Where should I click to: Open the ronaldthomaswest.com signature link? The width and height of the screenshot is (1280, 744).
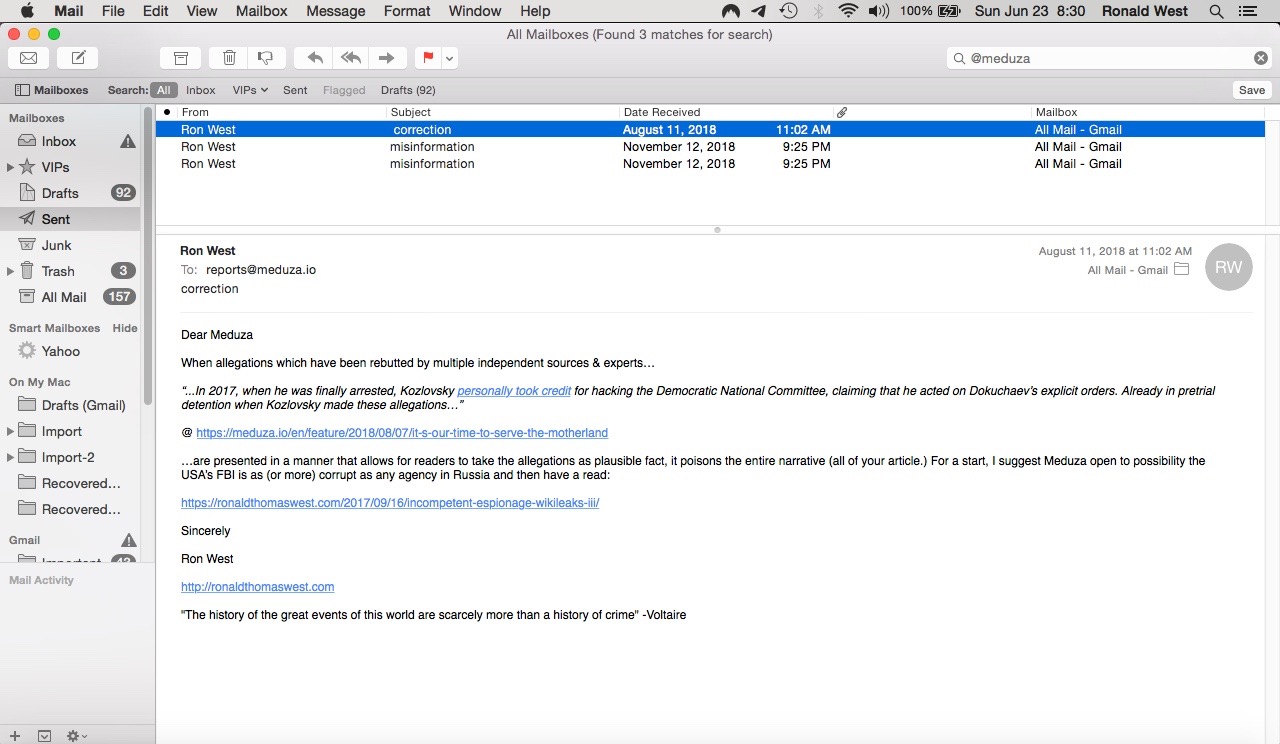[257, 587]
